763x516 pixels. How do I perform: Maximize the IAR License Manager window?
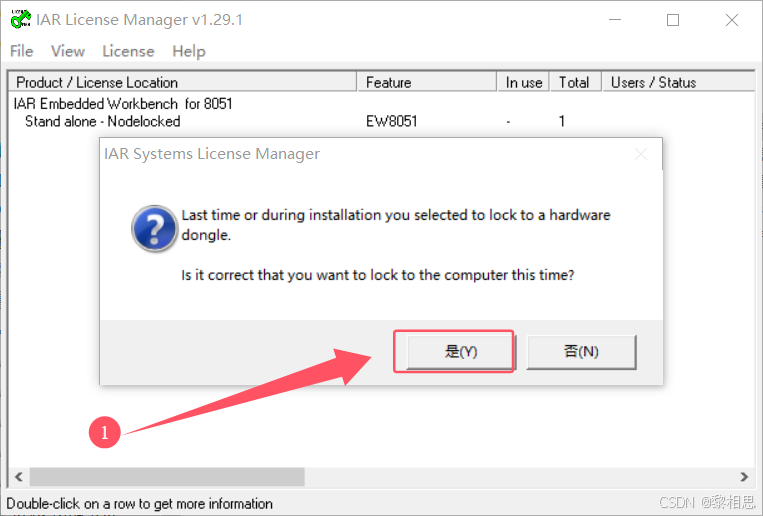(x=673, y=20)
